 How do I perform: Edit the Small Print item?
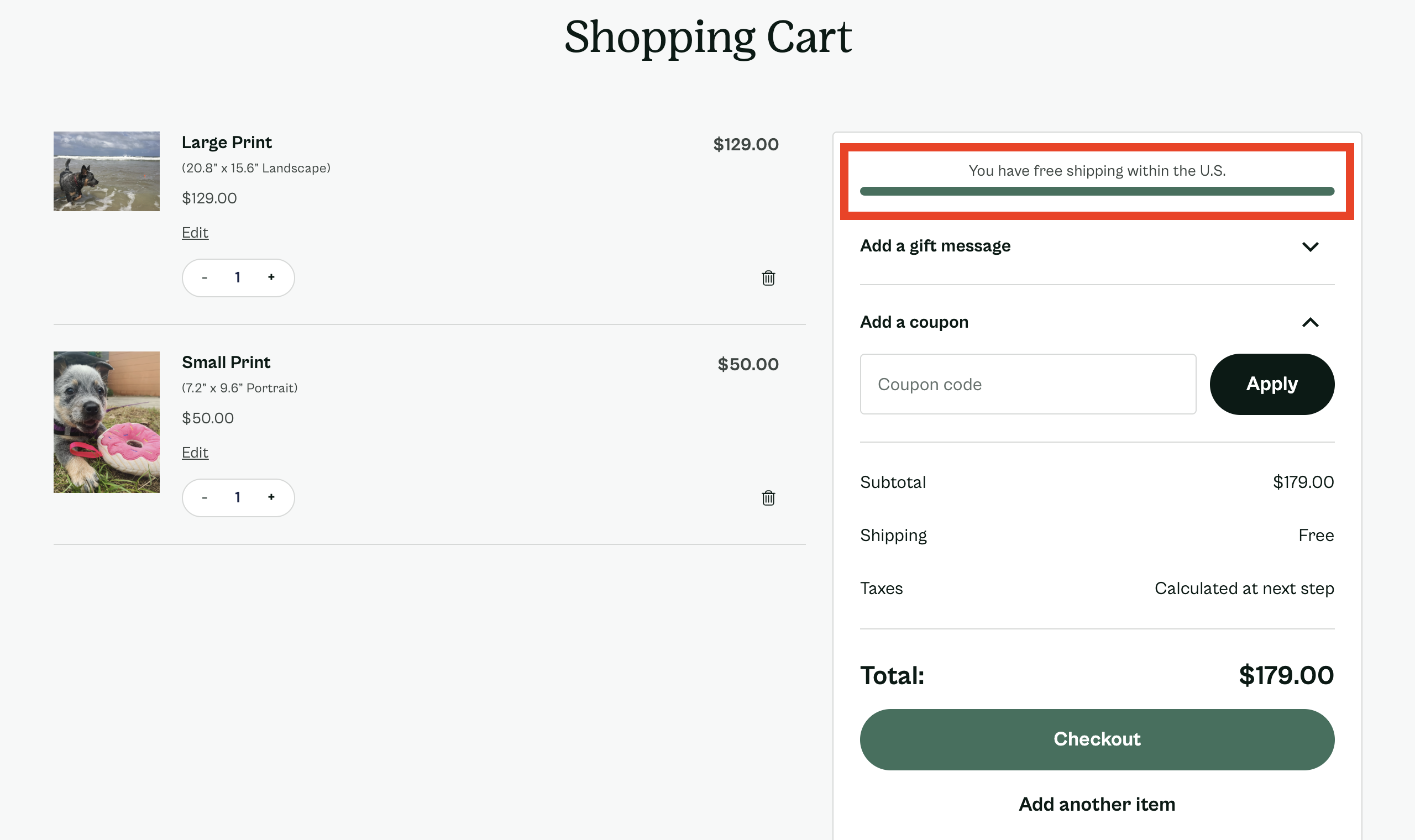[195, 452]
